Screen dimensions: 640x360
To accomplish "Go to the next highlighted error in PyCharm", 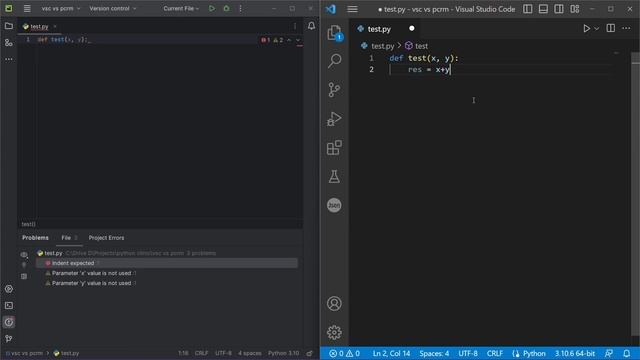I will pyautogui.click(x=298, y=40).
